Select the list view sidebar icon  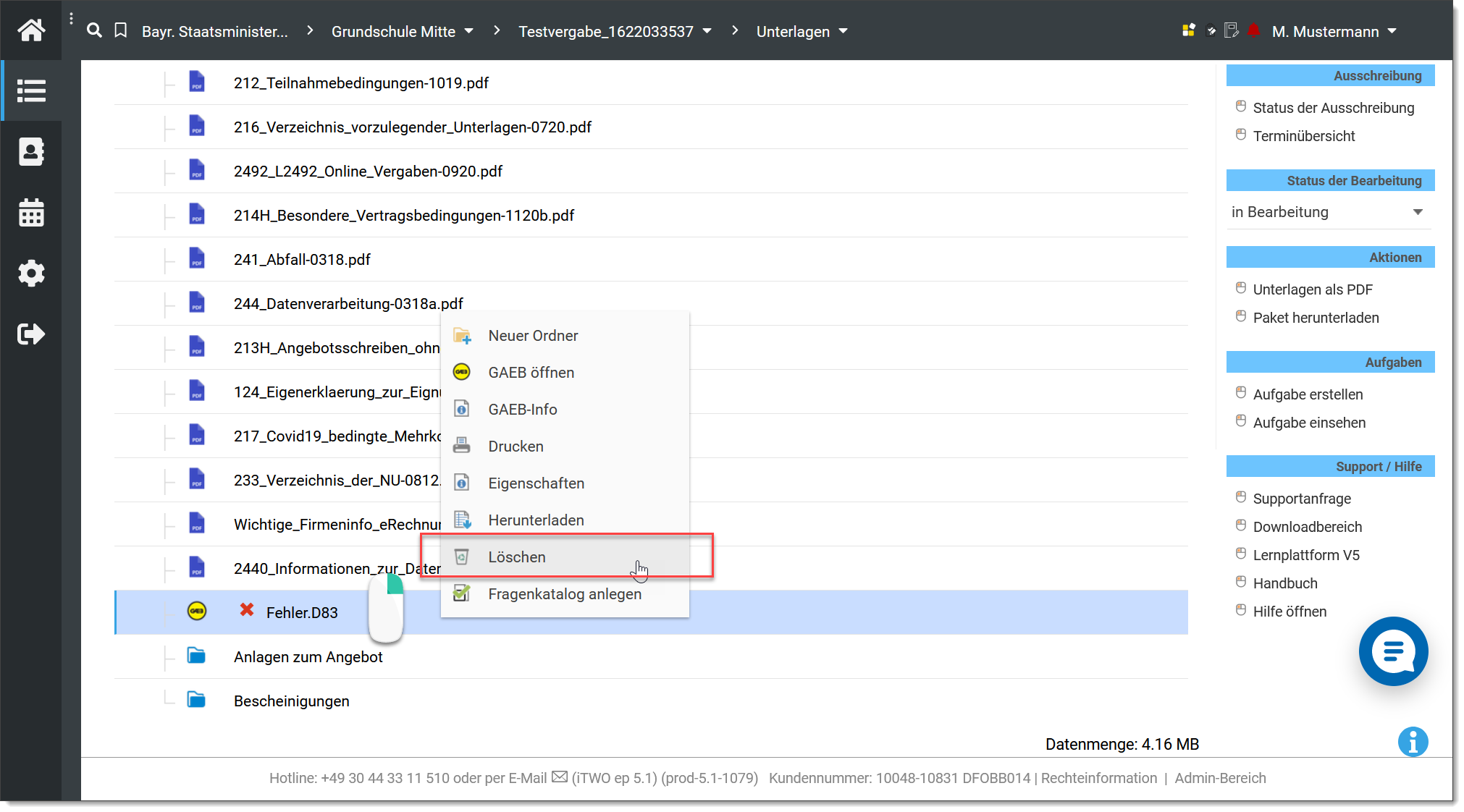[x=31, y=90]
